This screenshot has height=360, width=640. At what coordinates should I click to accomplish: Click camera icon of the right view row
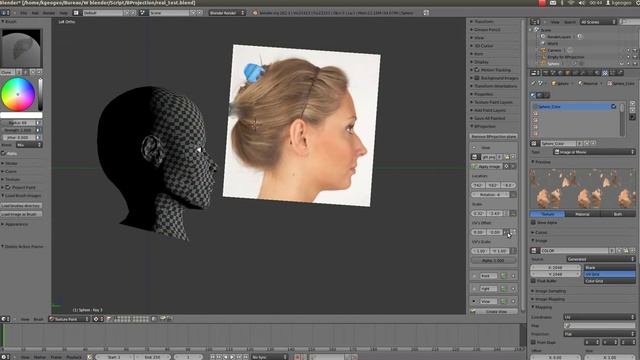coord(503,289)
